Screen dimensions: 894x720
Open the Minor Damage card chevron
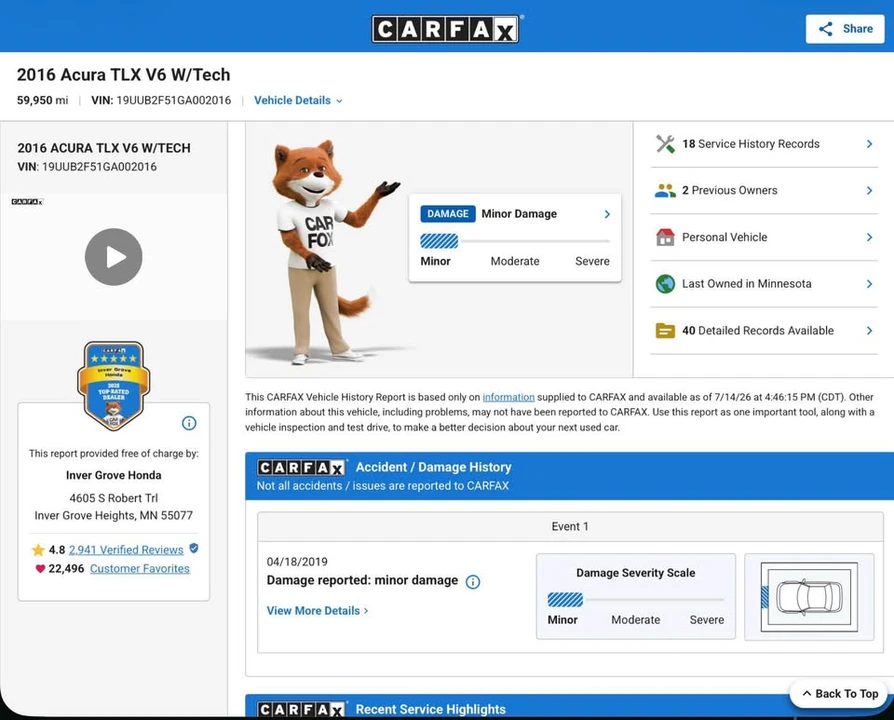pyautogui.click(x=607, y=214)
